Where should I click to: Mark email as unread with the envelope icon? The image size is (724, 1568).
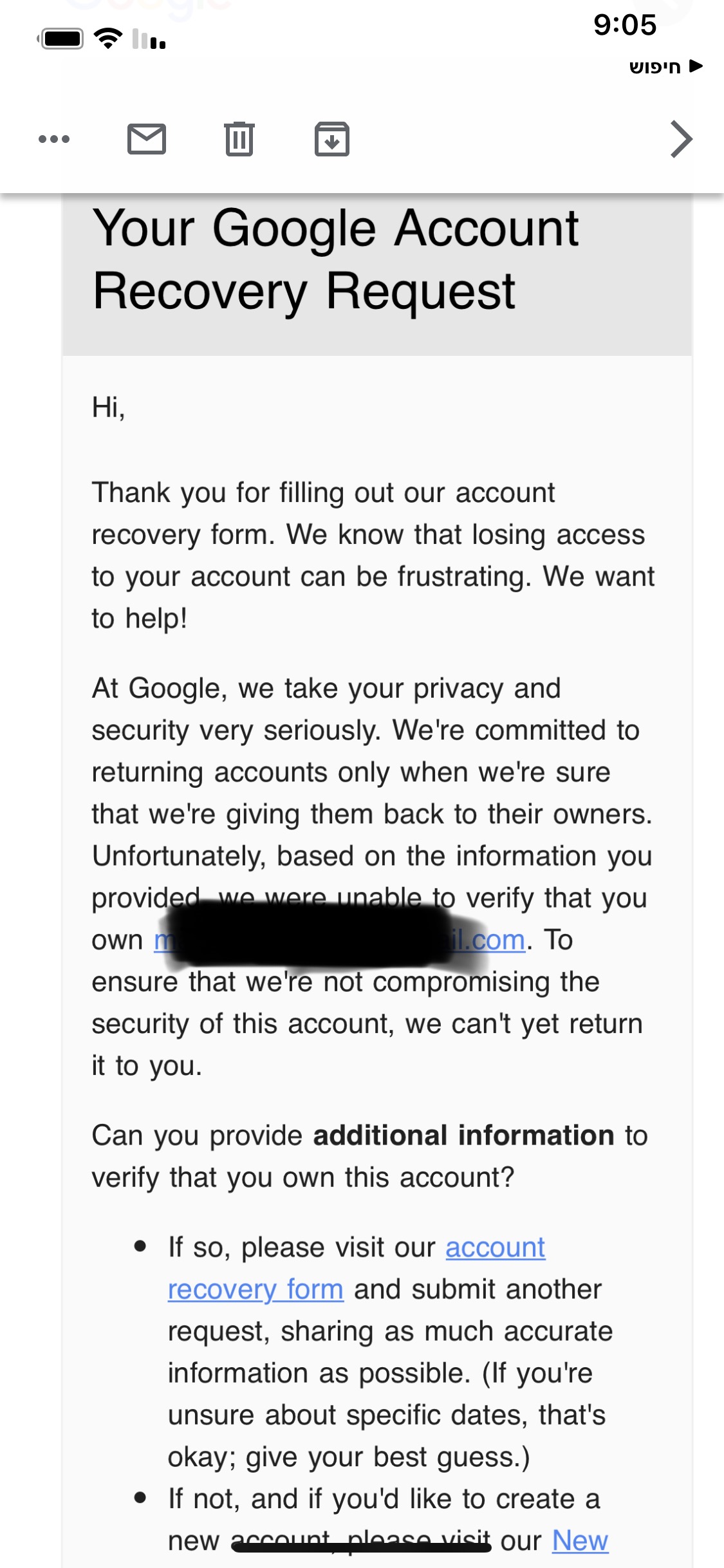click(x=147, y=139)
